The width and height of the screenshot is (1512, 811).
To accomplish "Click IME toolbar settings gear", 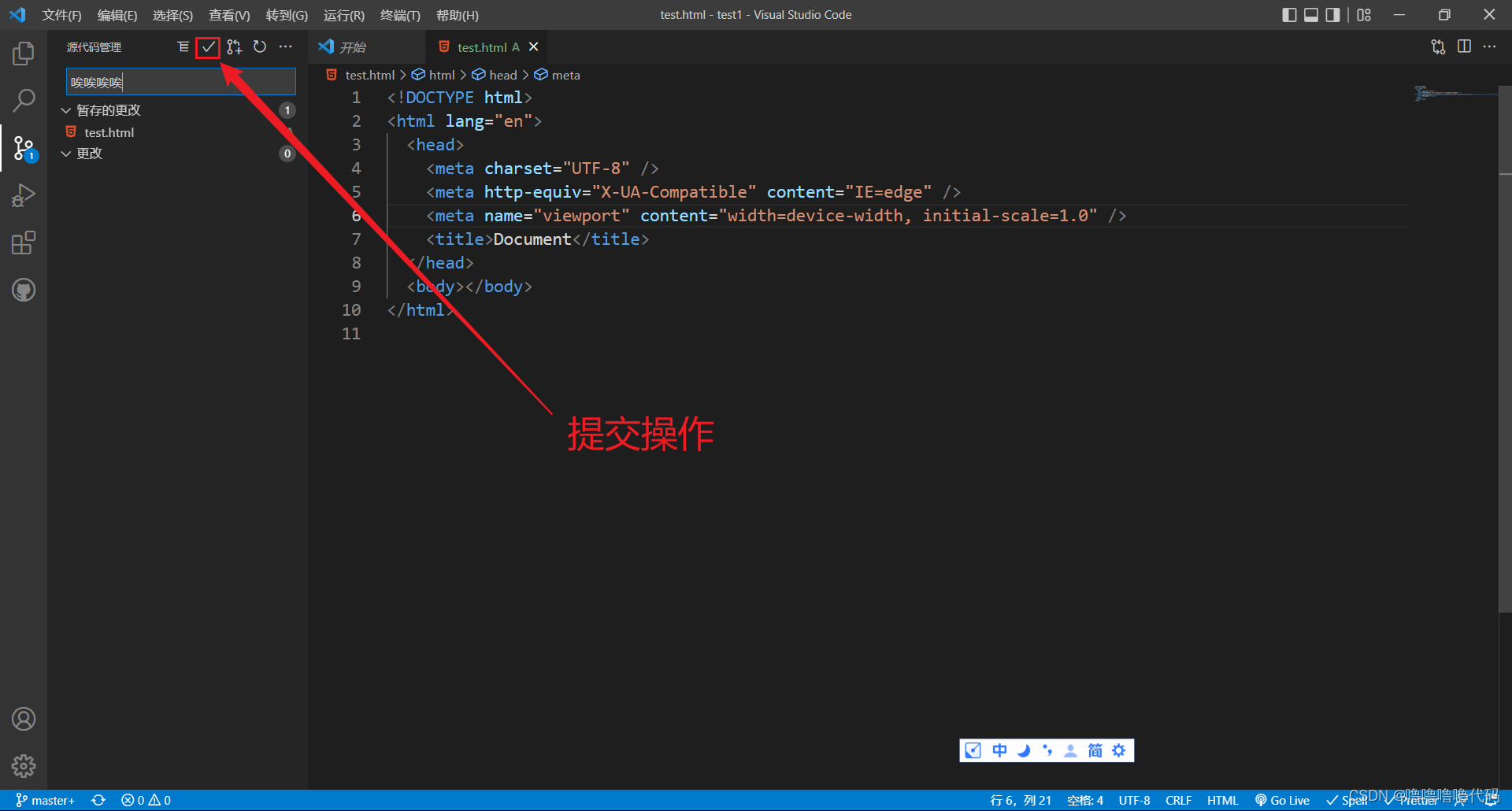I will pos(1119,750).
